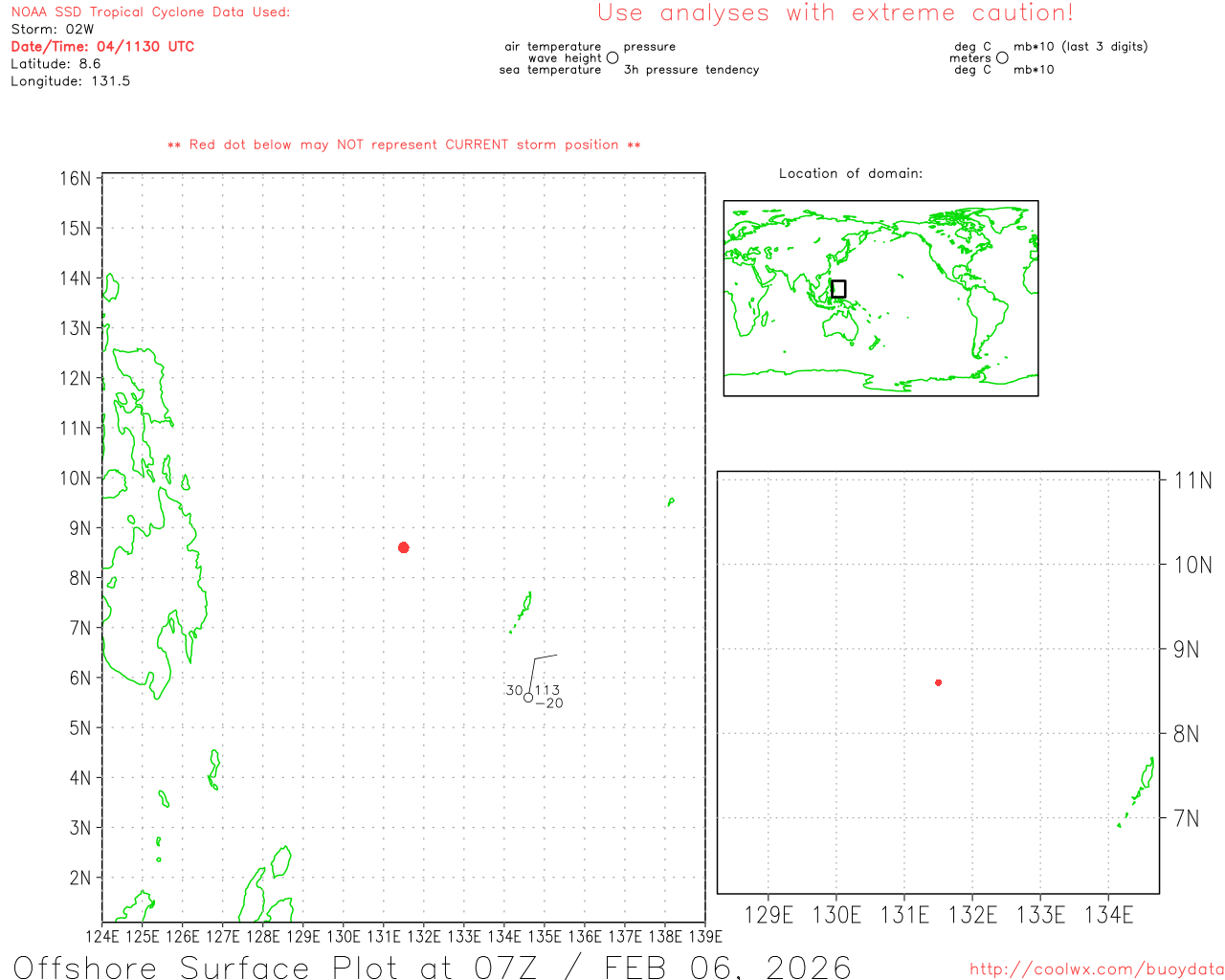Image resolution: width=1225 pixels, height=980 pixels.
Task: Click the buoy pressure tendency value "-20"
Action: click(x=549, y=703)
